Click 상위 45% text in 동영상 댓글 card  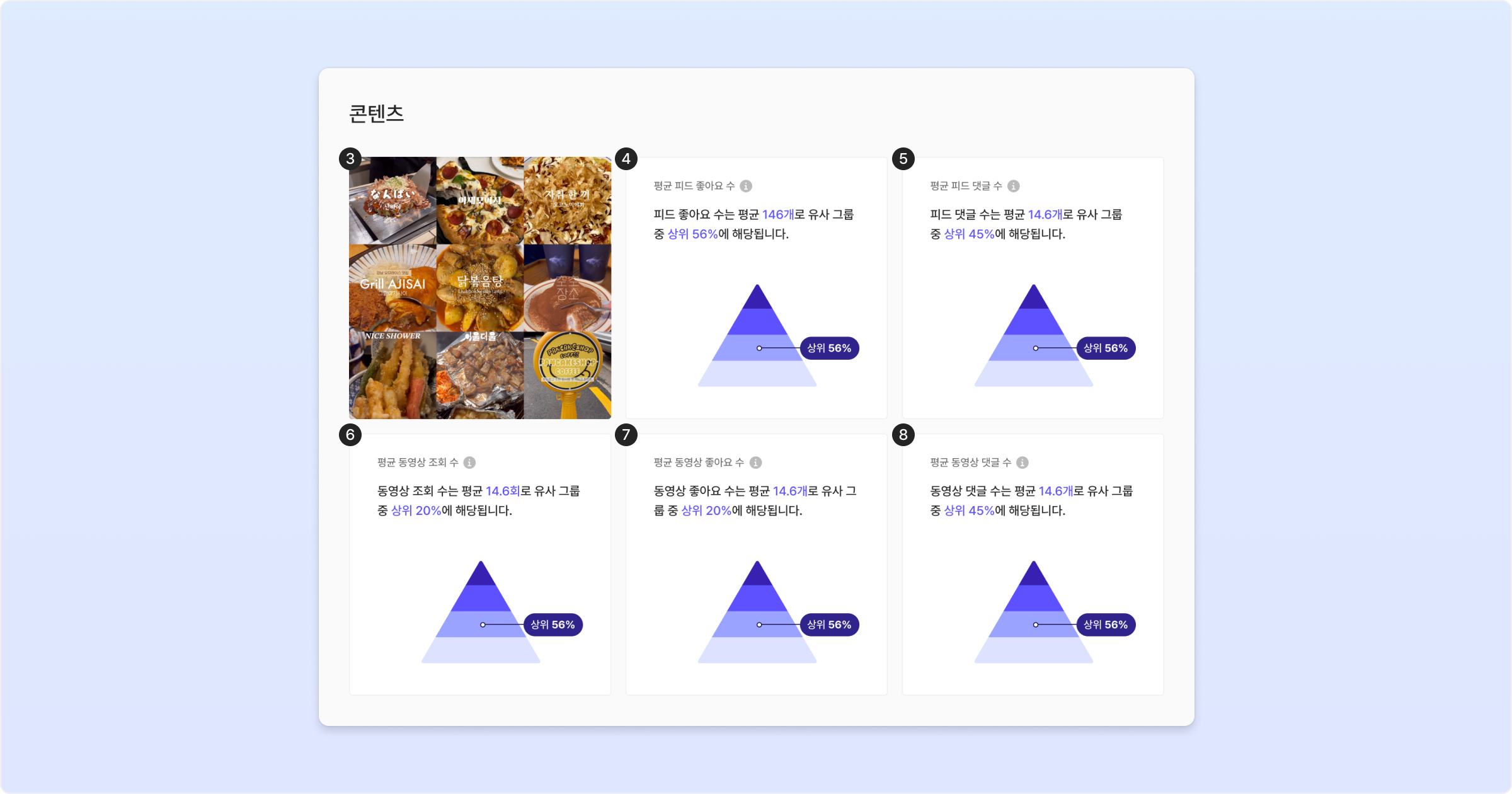[x=969, y=510]
